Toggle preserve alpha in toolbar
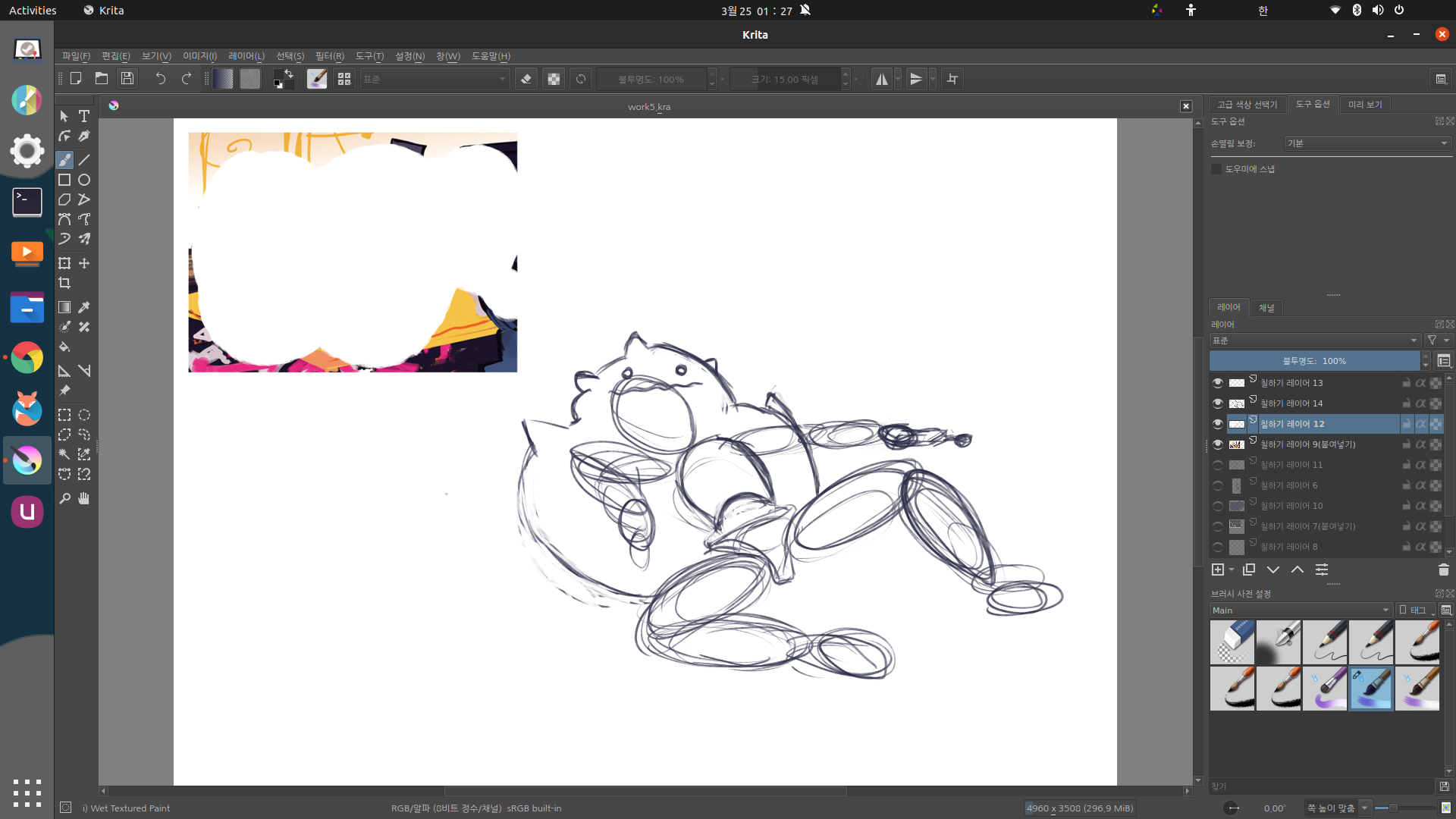1456x819 pixels. [554, 79]
